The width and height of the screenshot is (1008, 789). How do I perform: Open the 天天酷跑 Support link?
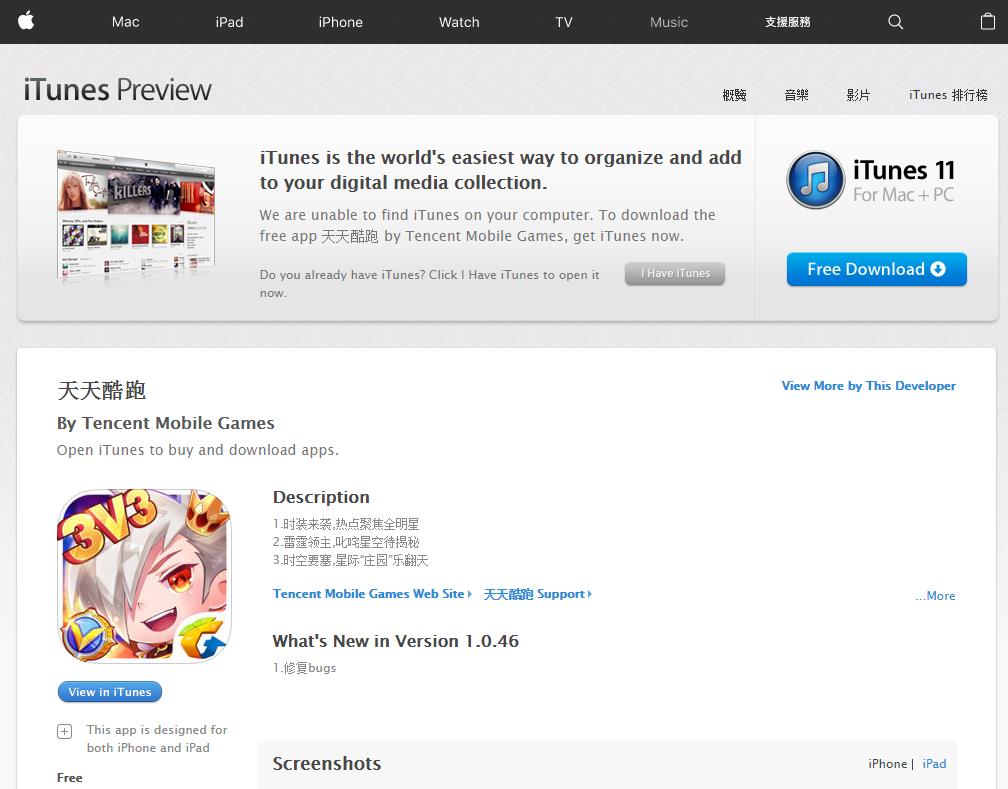(537, 594)
